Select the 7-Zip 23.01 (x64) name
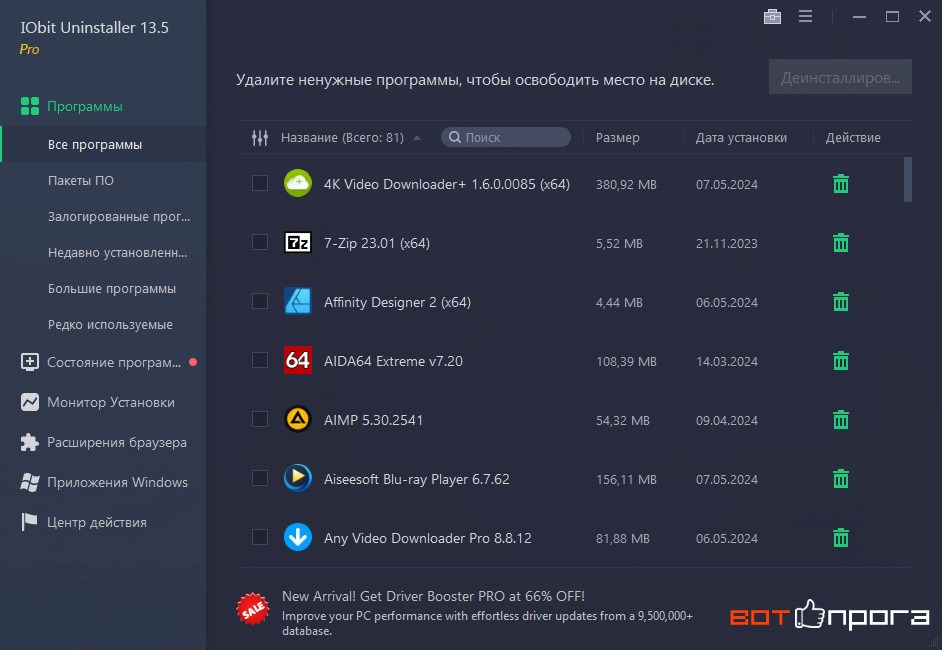 [x=377, y=243]
